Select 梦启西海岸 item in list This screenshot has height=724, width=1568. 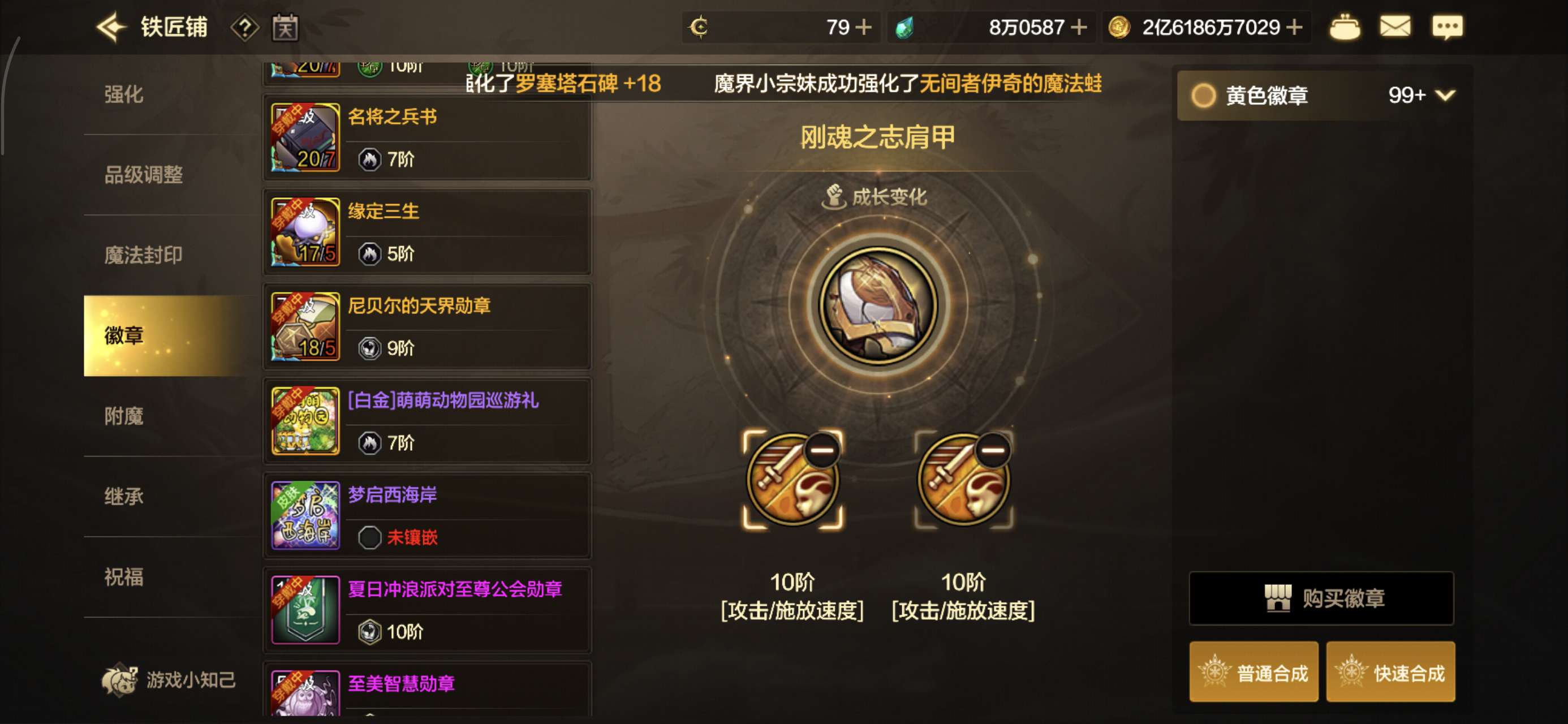[427, 515]
